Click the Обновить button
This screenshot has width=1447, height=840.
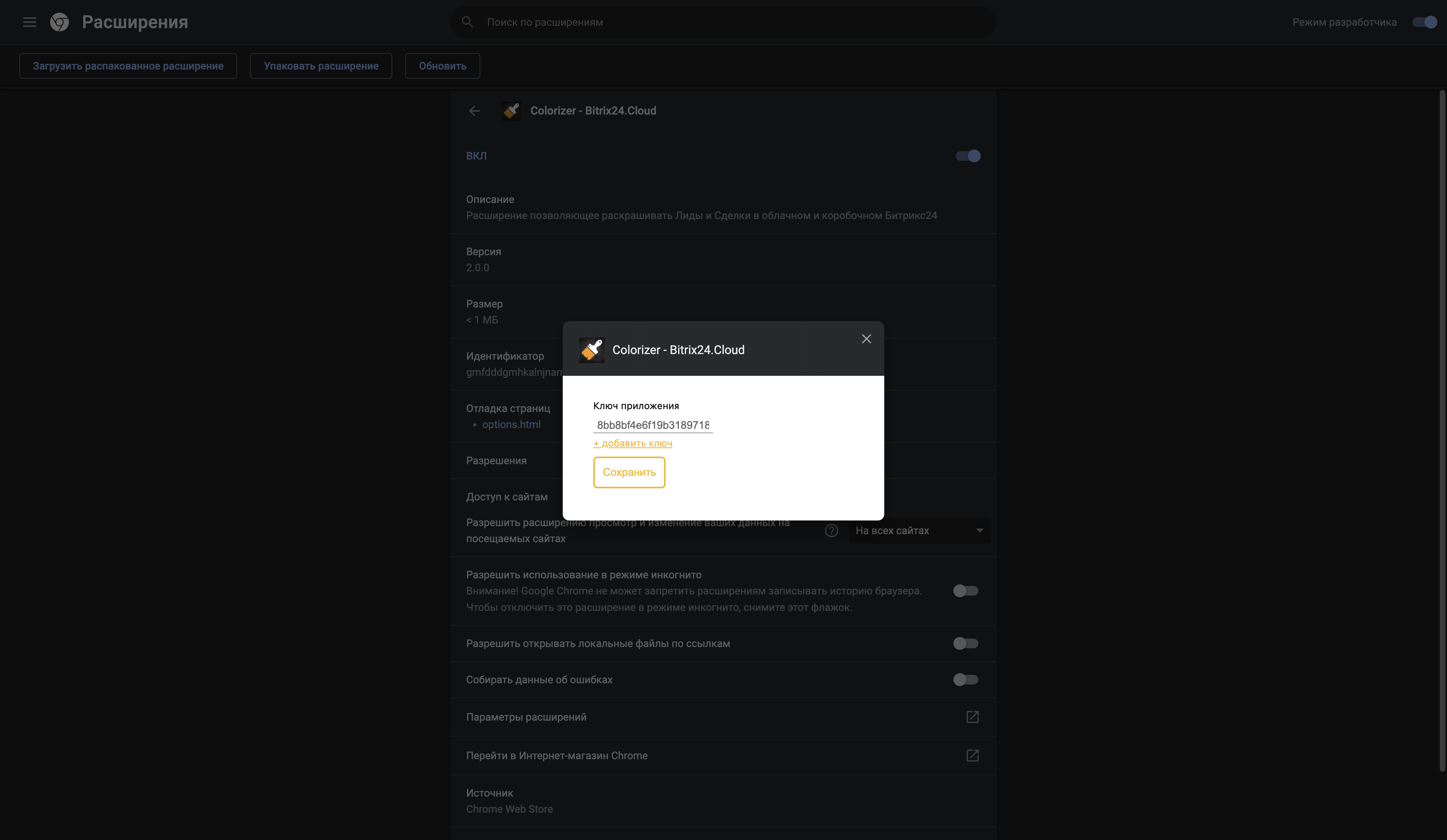[442, 66]
